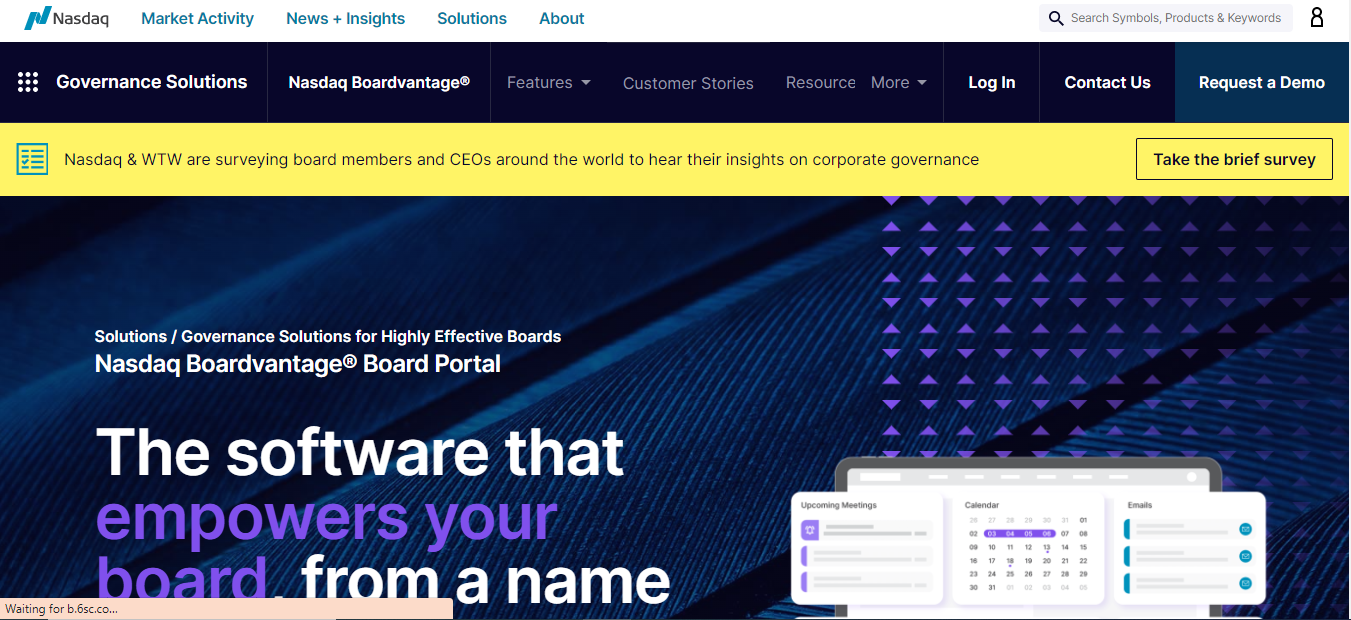Image resolution: width=1351 pixels, height=620 pixels.
Task: Click the 'empowers your' purple headline text
Action: 326,517
